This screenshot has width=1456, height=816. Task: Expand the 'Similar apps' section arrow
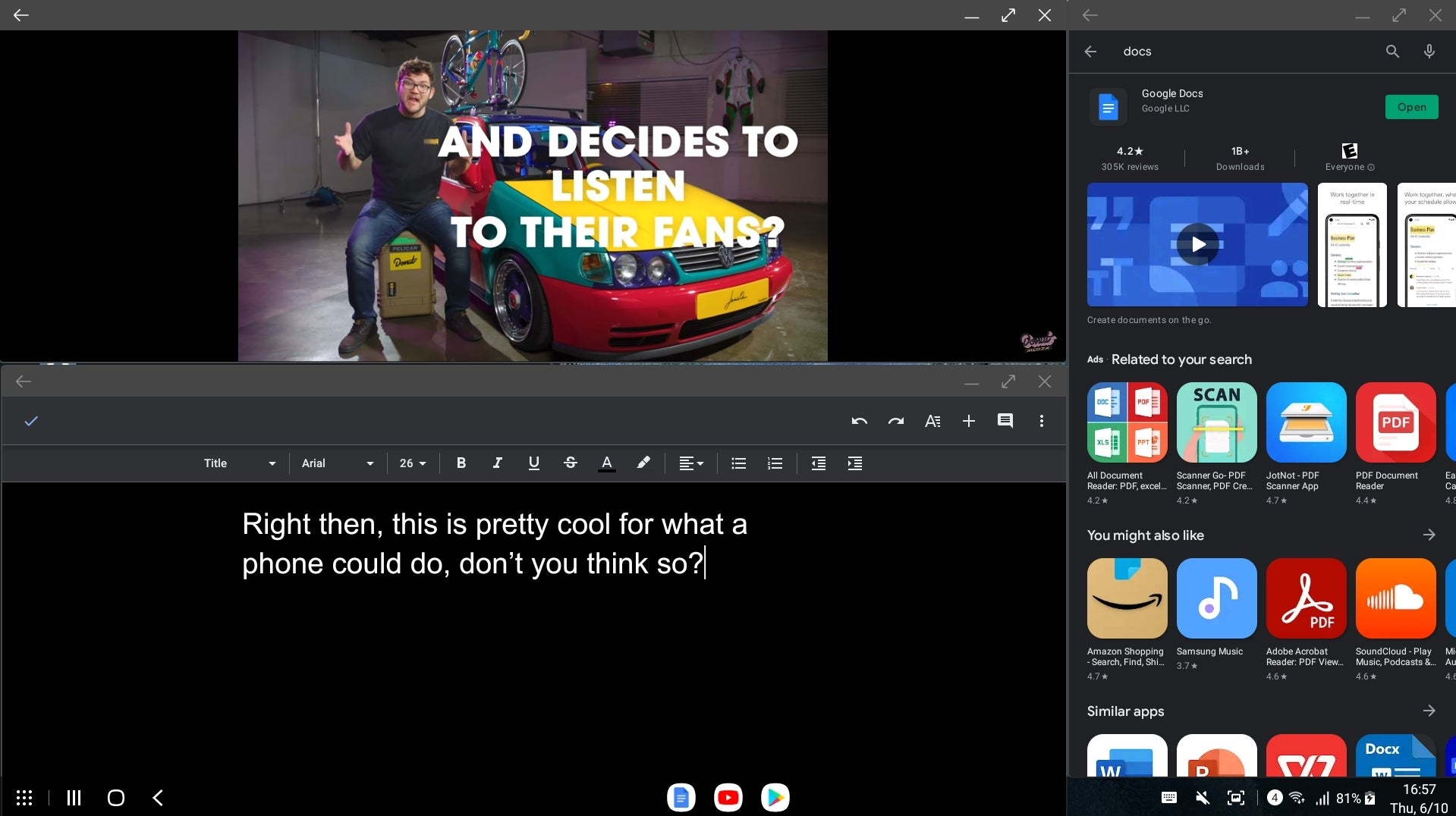[x=1429, y=711]
